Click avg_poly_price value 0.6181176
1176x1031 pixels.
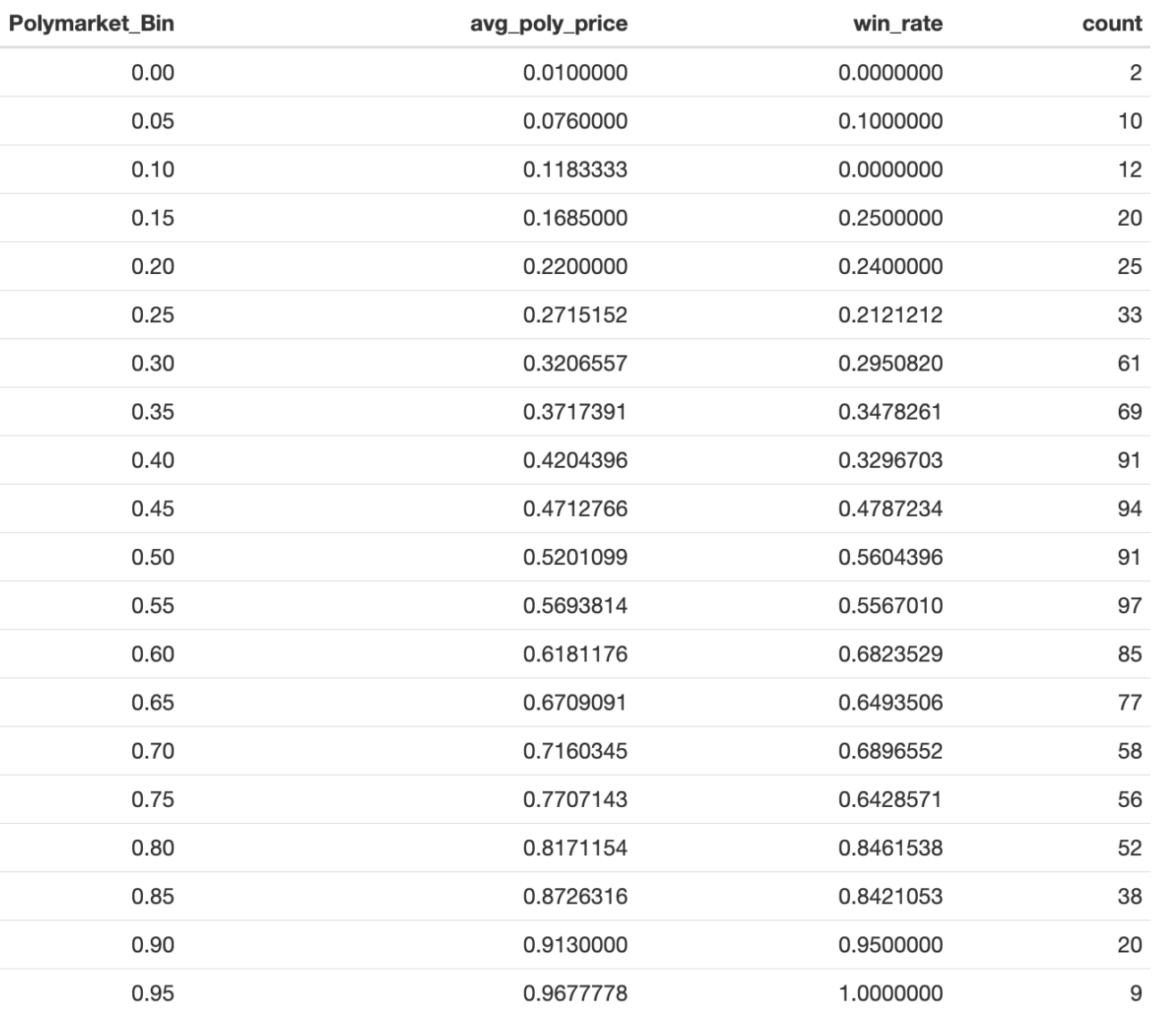click(575, 654)
